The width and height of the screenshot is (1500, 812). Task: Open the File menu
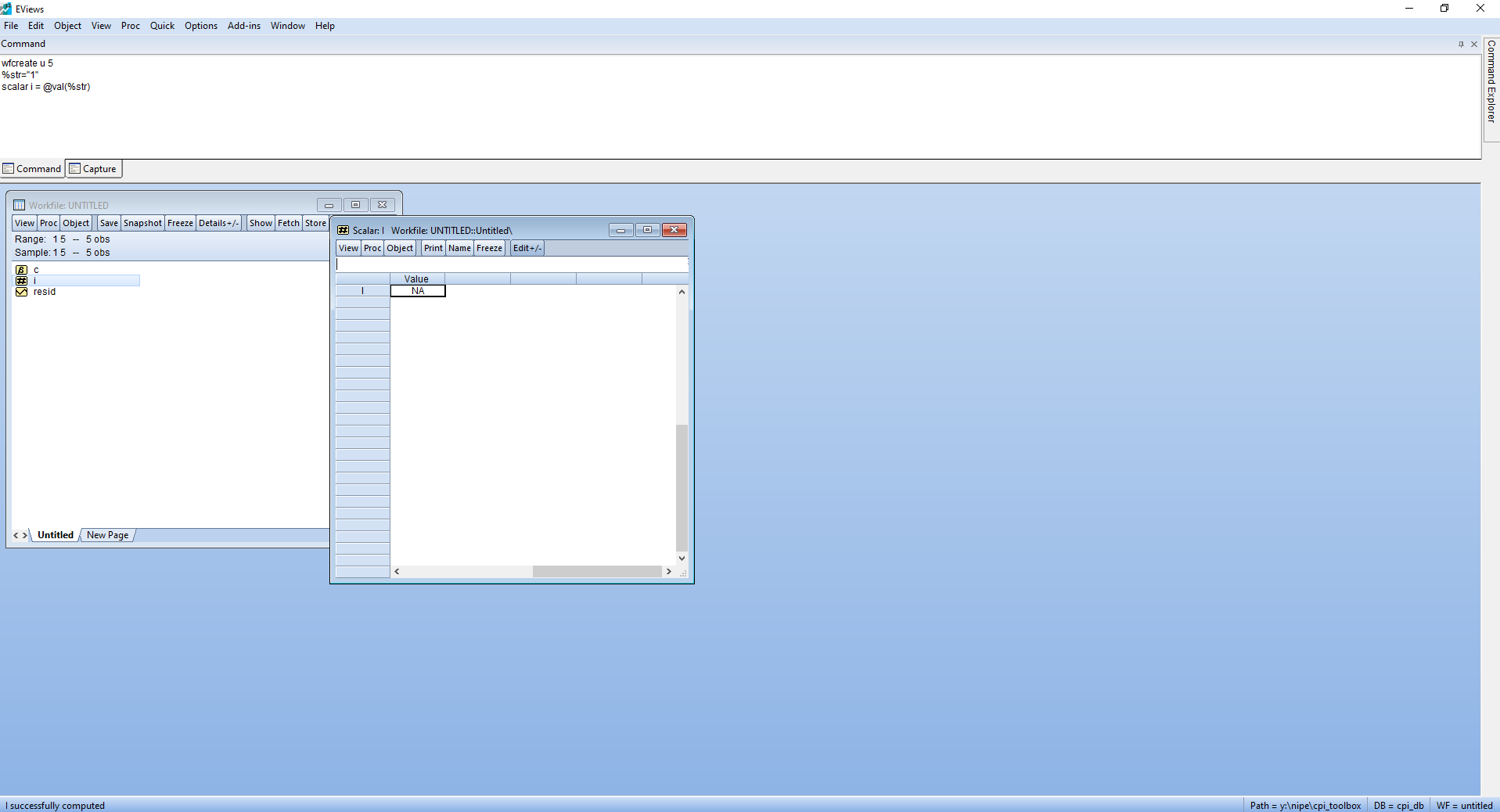[11, 26]
